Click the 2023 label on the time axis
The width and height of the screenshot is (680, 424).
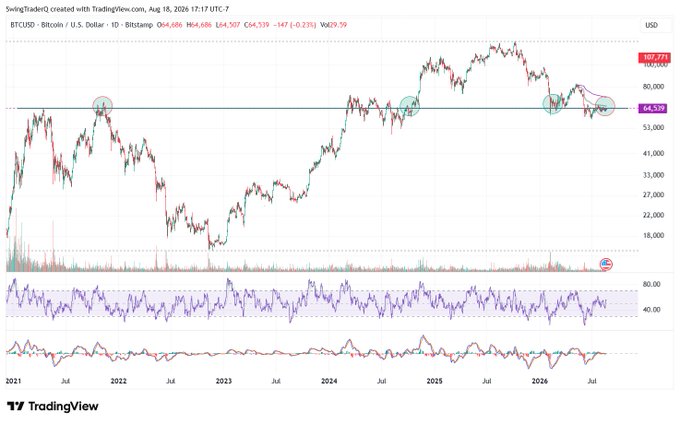(x=224, y=381)
